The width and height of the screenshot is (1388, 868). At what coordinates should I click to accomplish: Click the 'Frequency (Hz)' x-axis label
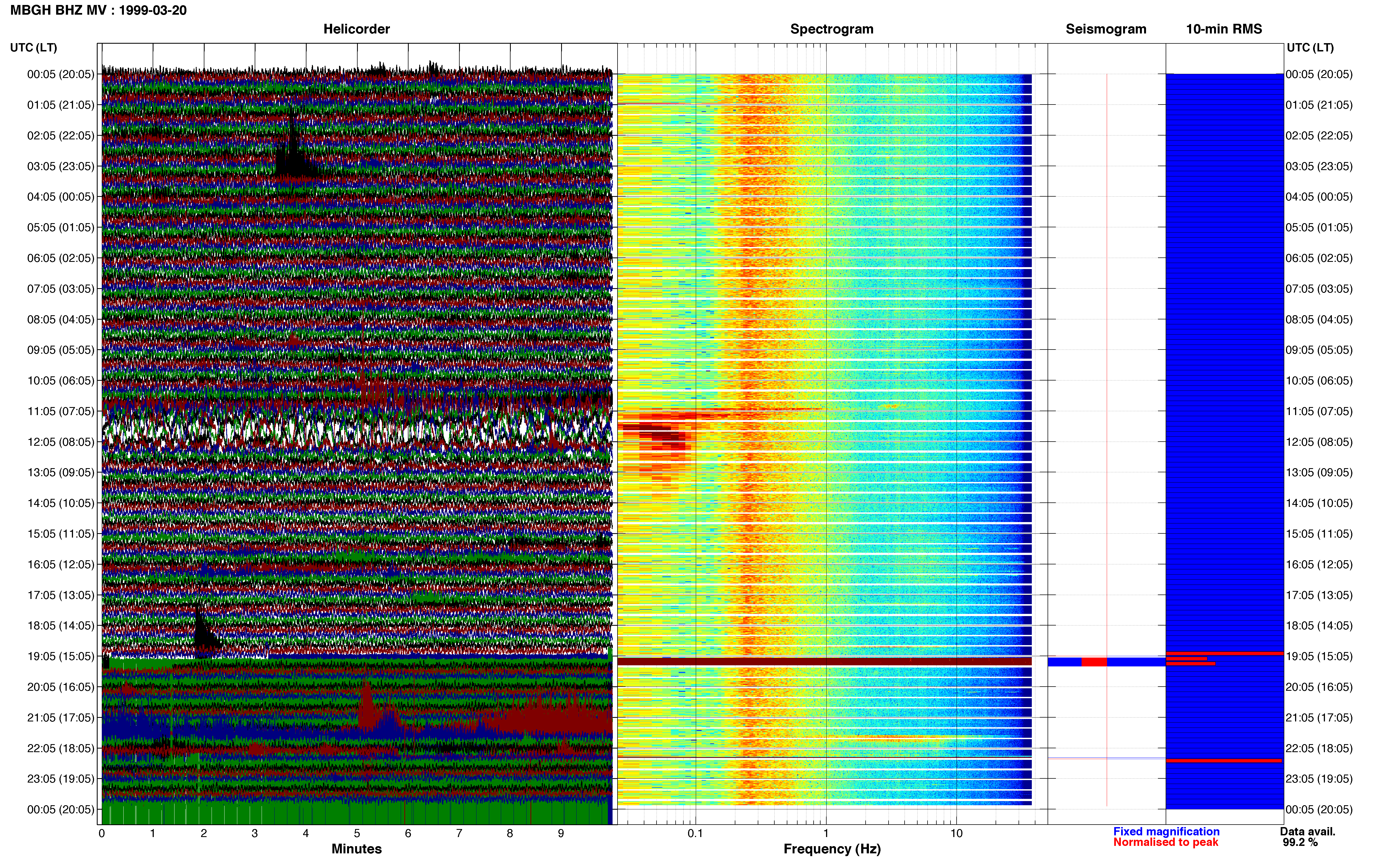click(x=832, y=849)
